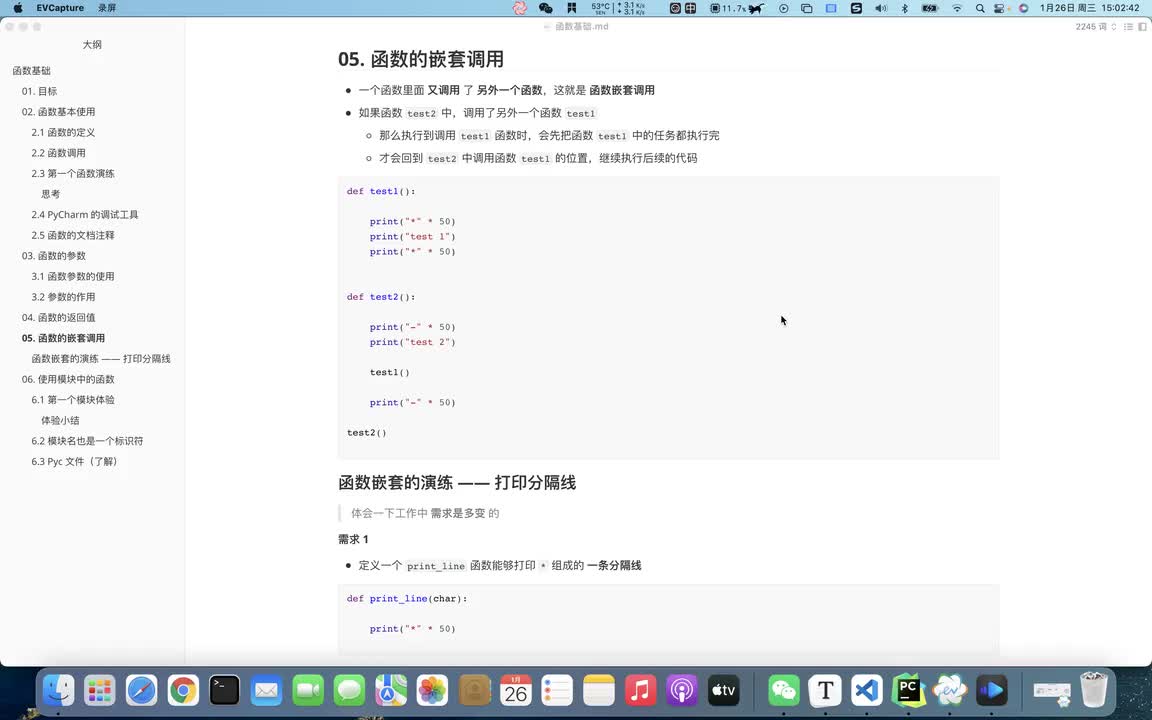Open EVCapture from the Dock
This screenshot has width=1152, height=720.
(x=950, y=691)
